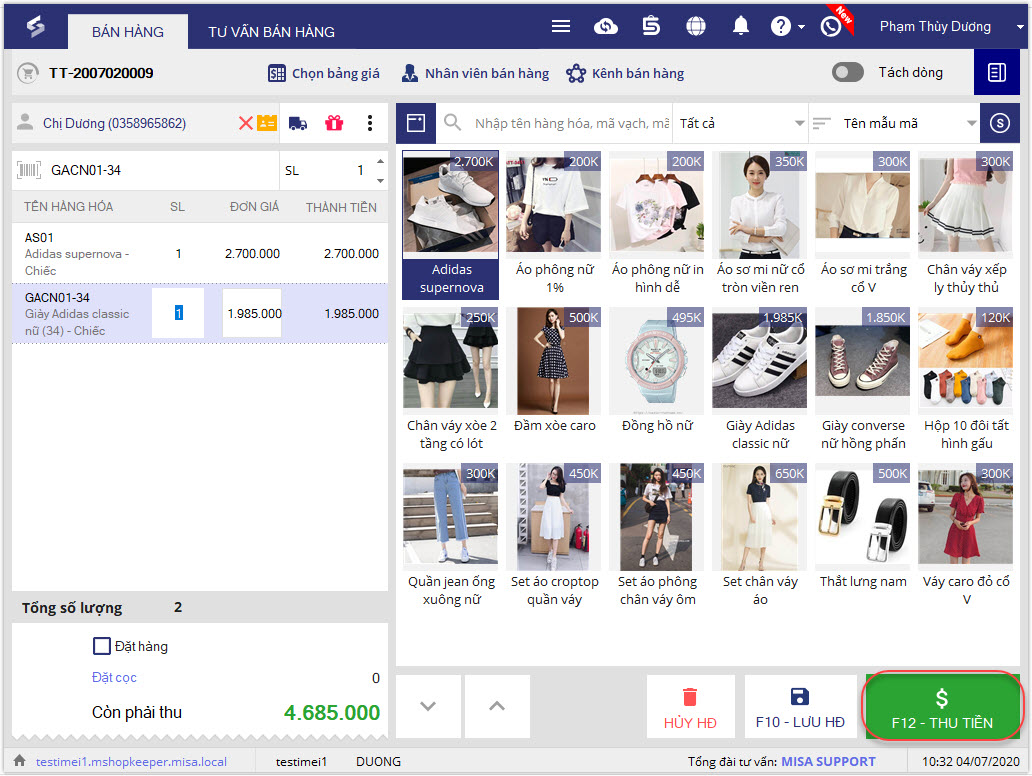This screenshot has width=1032, height=776.
Task: Open MISA SUPPORT link
Action: [x=828, y=761]
